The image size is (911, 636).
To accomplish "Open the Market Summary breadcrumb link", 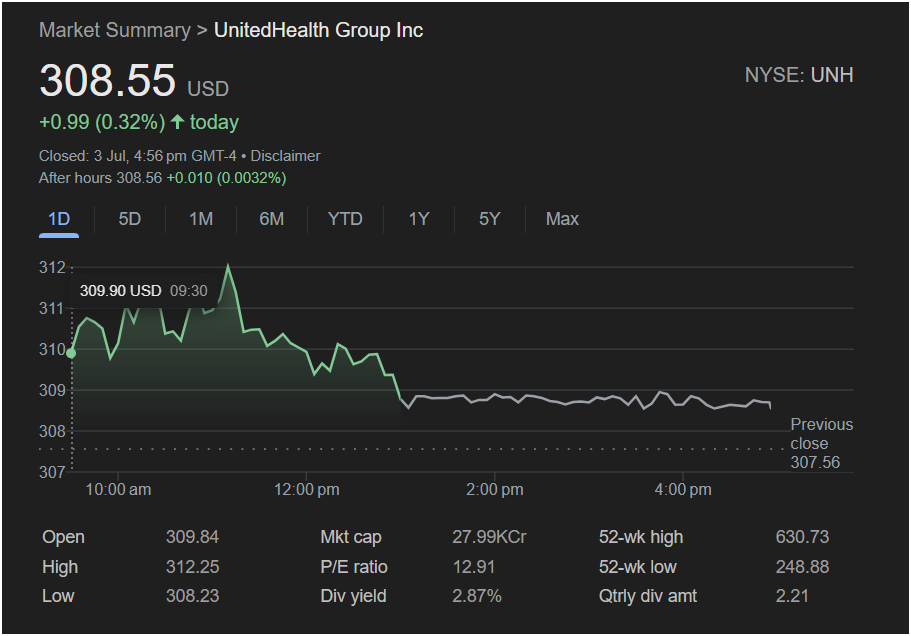I will 114,30.
